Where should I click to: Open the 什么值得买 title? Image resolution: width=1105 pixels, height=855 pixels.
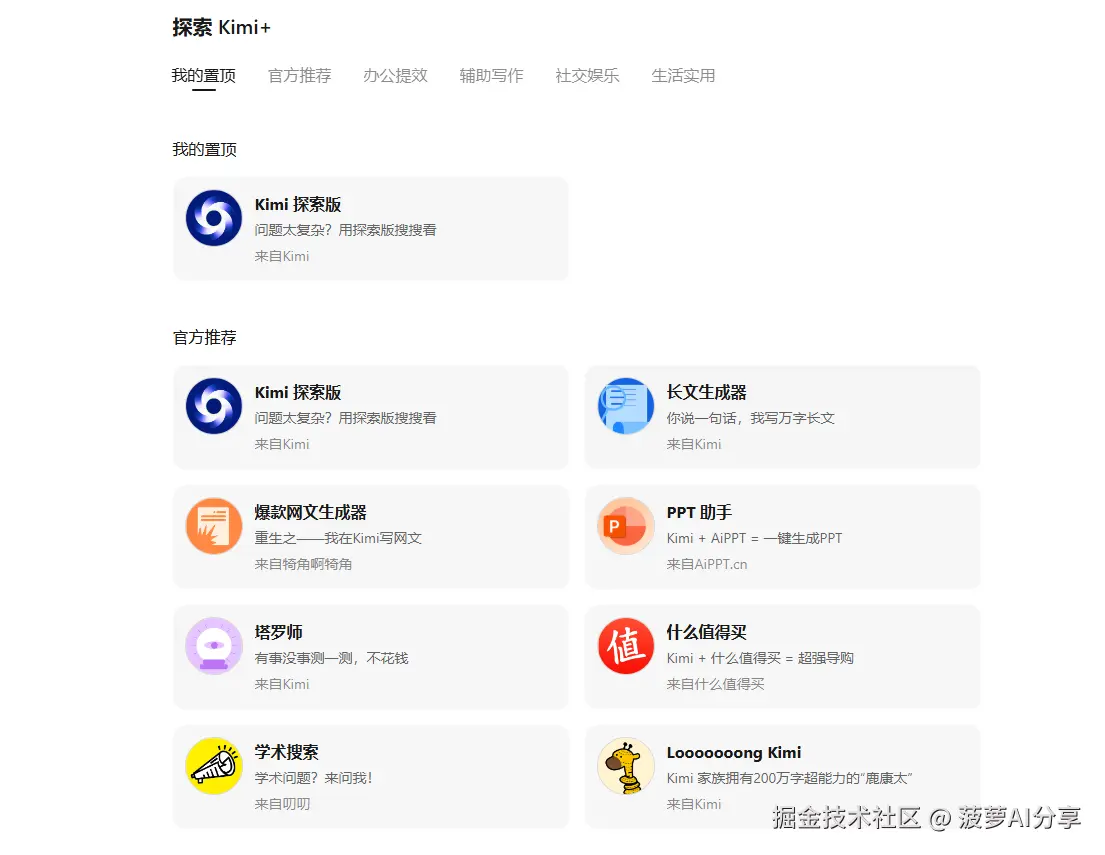(706, 632)
